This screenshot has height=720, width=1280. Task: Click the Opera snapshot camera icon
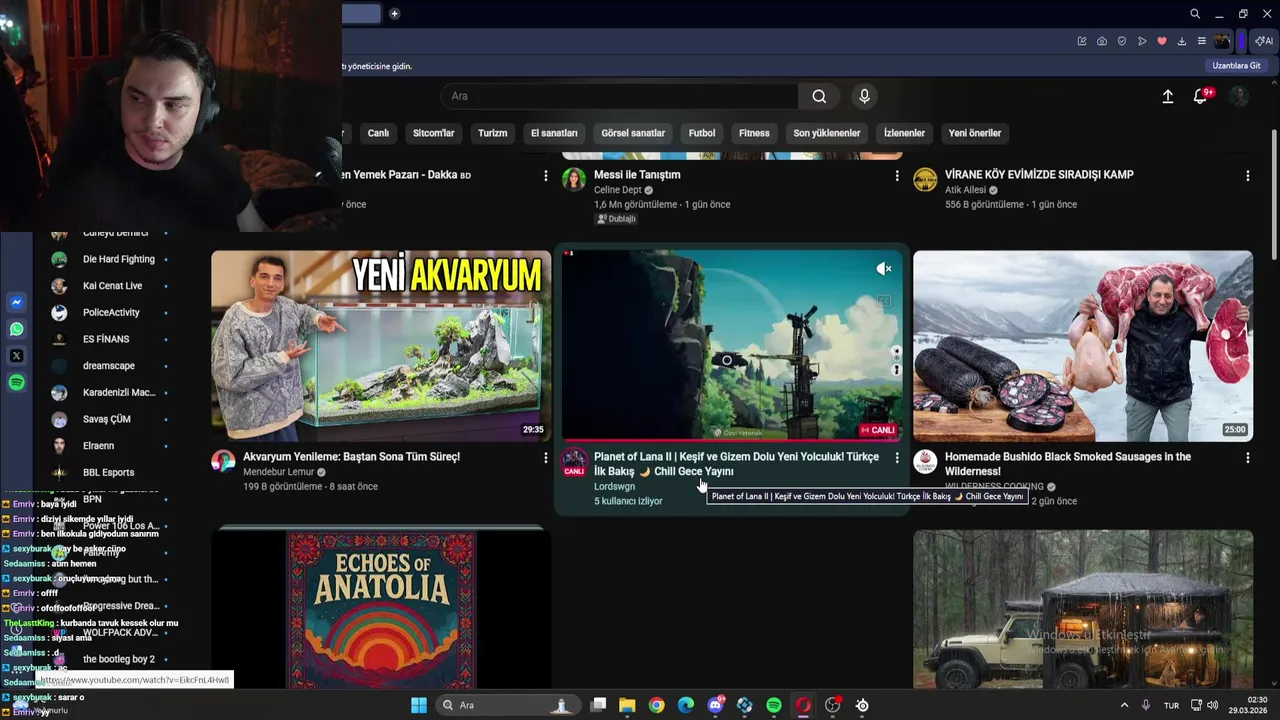coord(1102,41)
